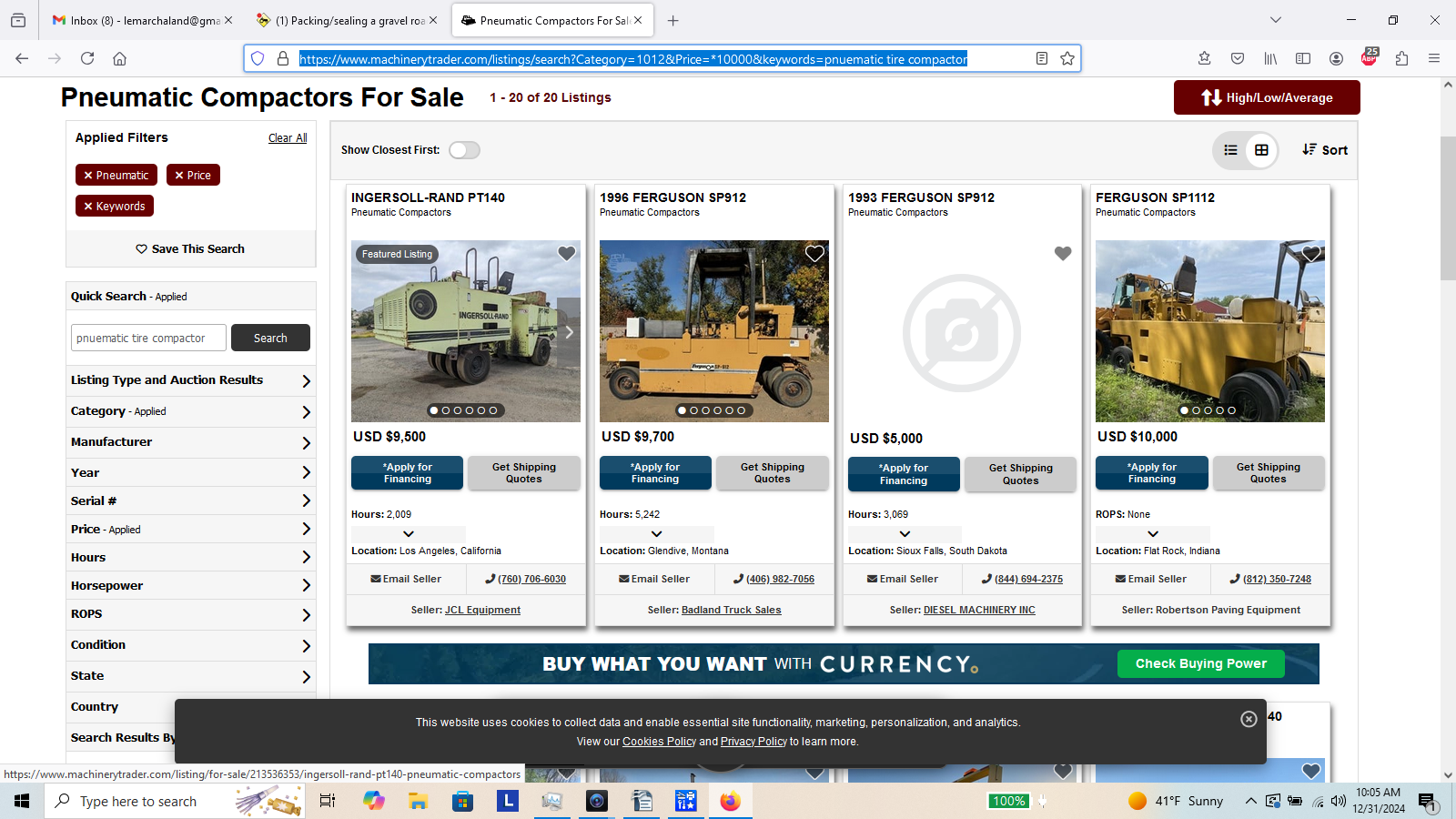Open JCL Equipment seller link
Image resolution: width=1456 pixels, height=819 pixels.
[x=482, y=610]
